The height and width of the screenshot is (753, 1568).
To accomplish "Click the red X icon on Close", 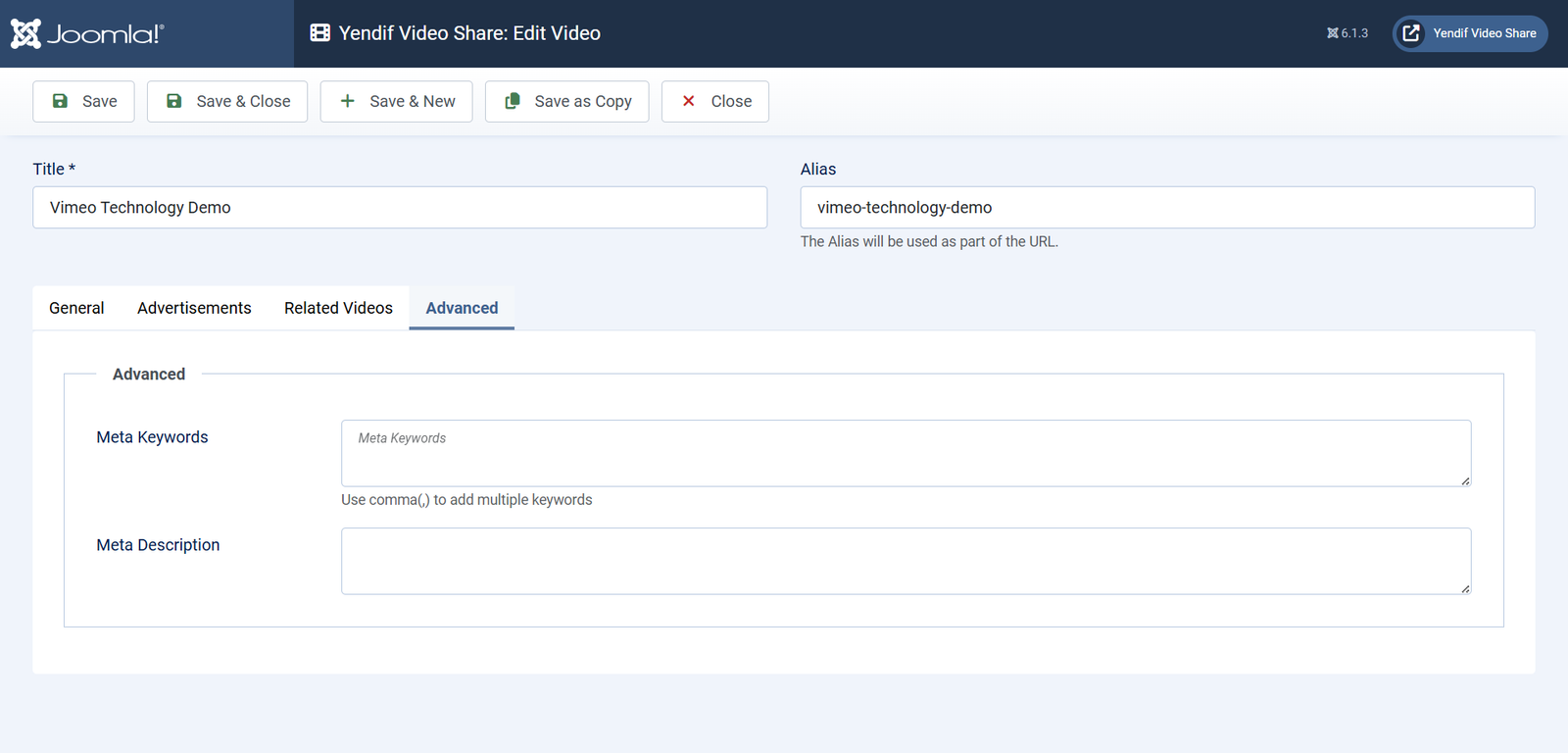I will click(689, 101).
